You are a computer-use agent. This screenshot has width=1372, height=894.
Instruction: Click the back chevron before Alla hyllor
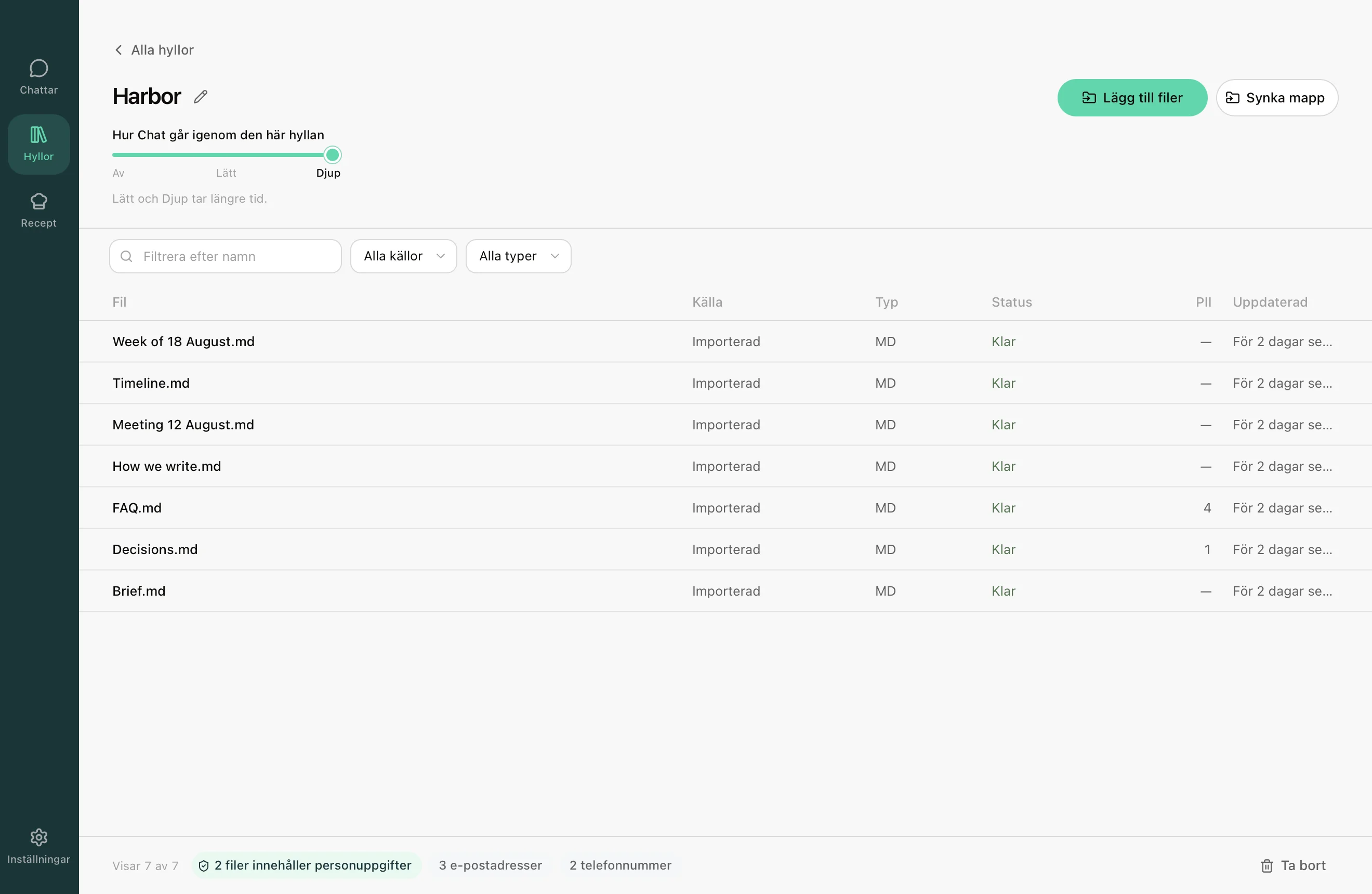(x=118, y=50)
